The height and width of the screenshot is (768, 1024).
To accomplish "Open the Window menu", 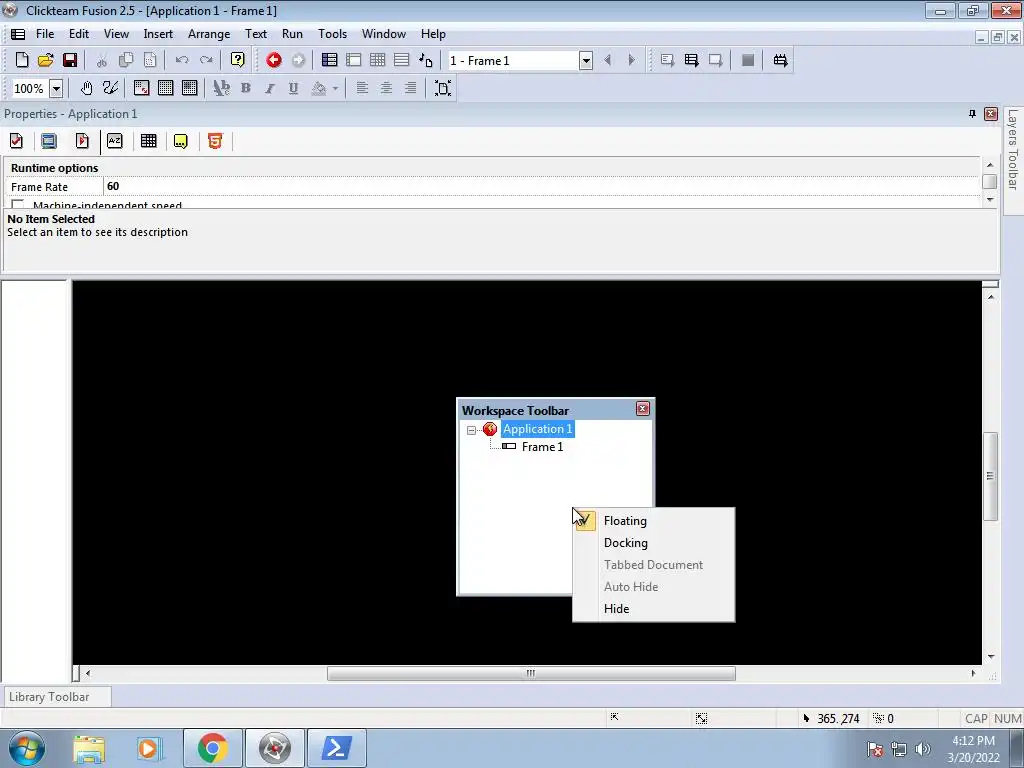I will 384,34.
